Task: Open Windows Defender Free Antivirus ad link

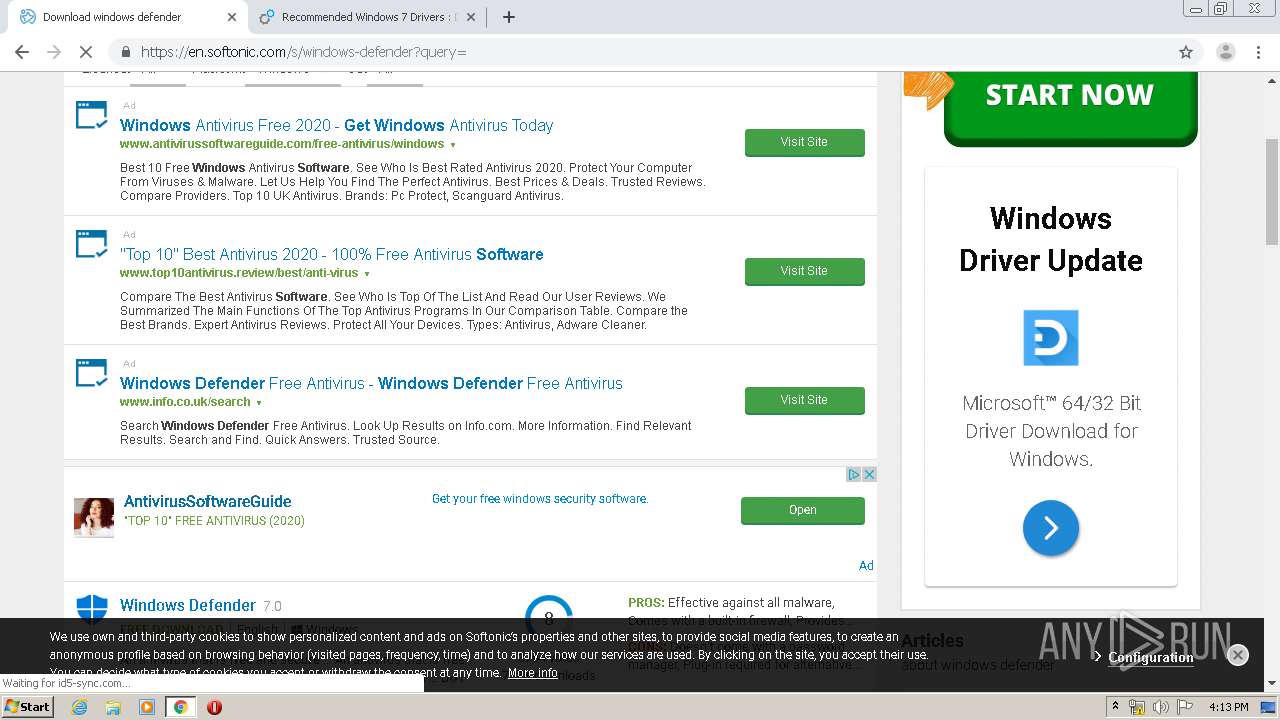Action: click(x=371, y=383)
